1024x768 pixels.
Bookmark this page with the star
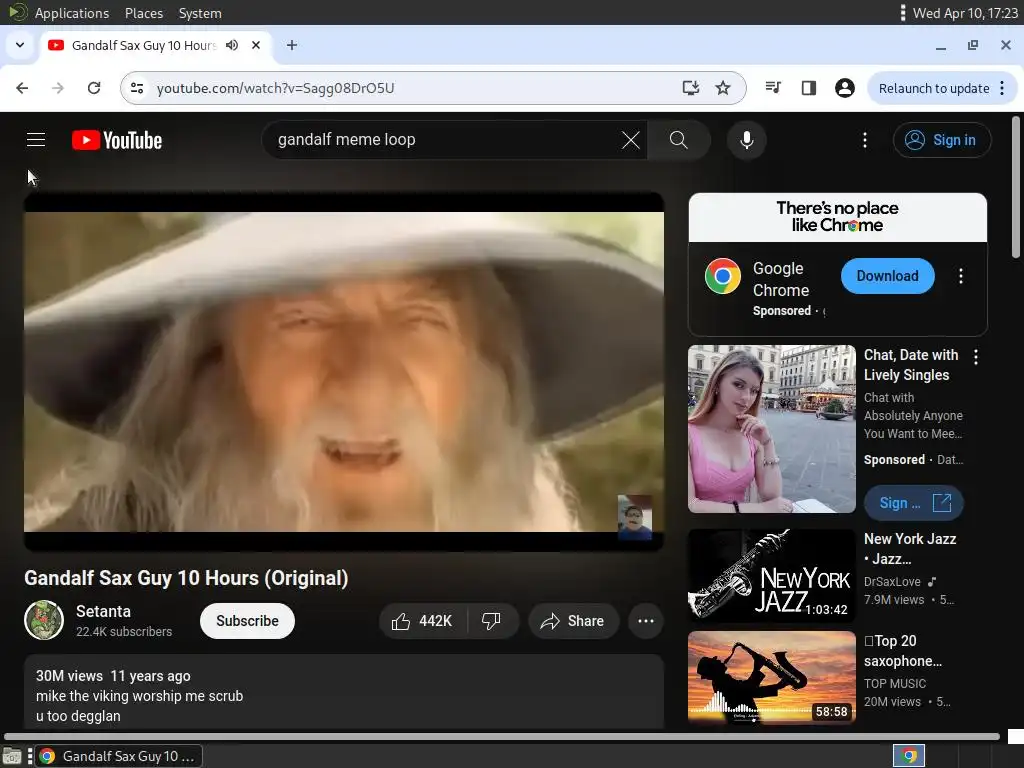[x=723, y=88]
